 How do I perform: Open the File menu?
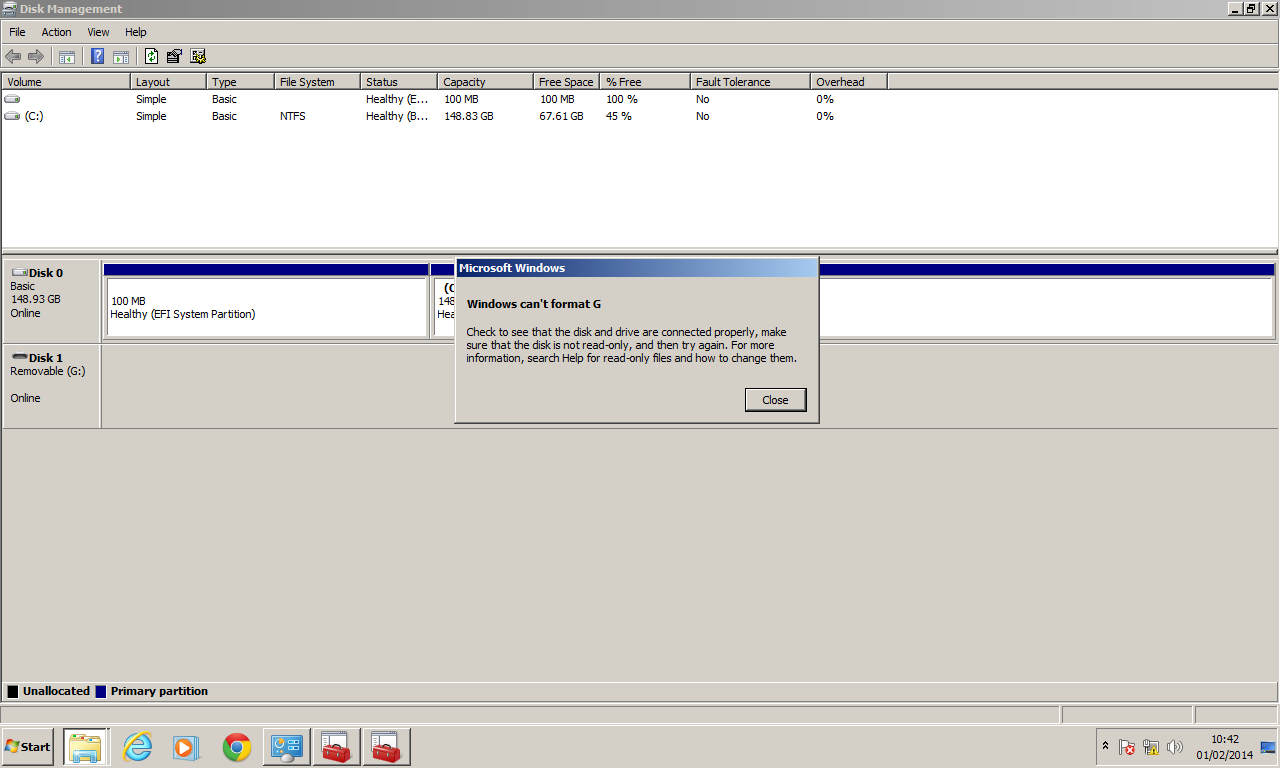pyautogui.click(x=17, y=32)
